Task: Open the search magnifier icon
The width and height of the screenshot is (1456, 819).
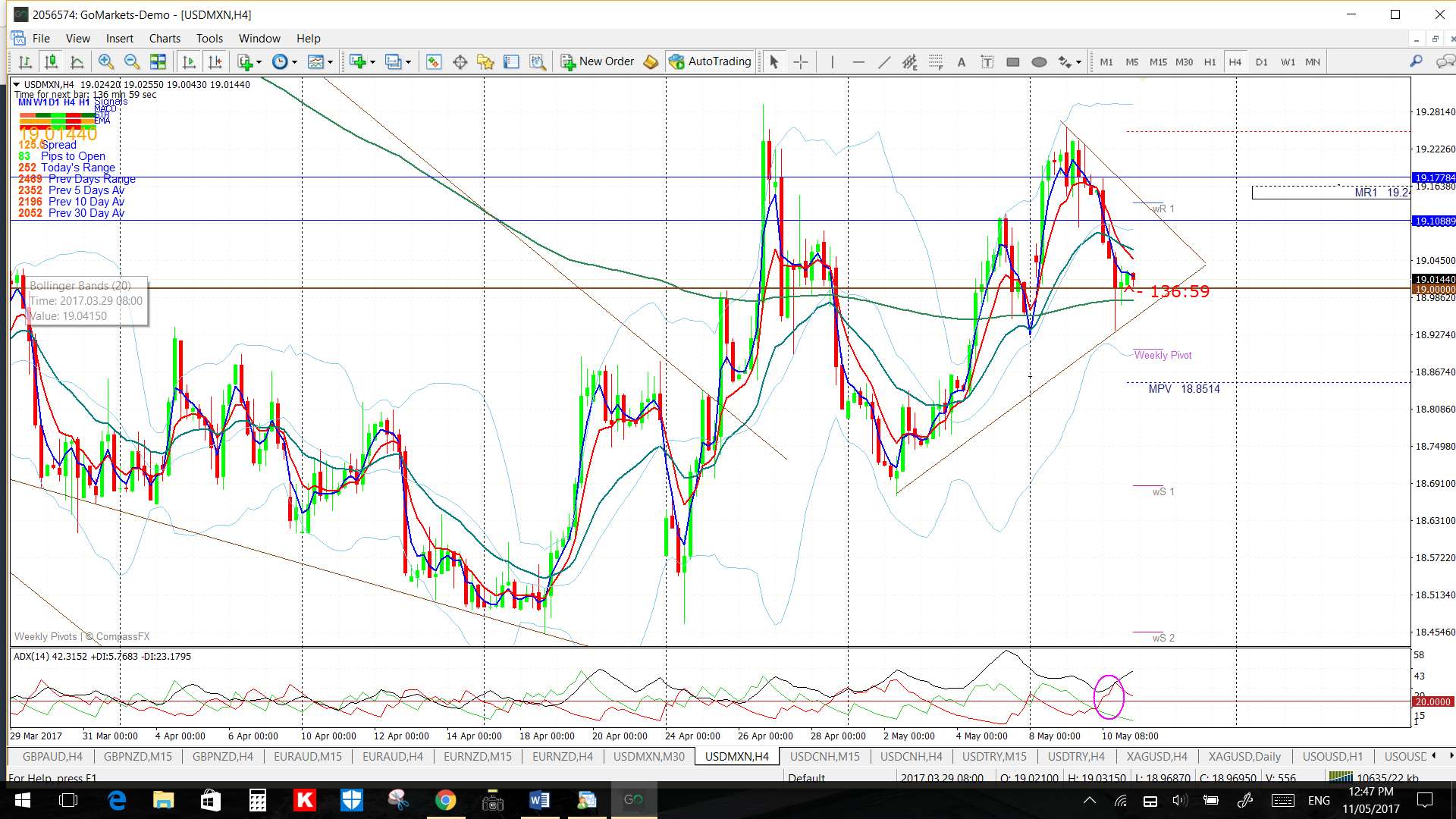Action: [x=1416, y=61]
